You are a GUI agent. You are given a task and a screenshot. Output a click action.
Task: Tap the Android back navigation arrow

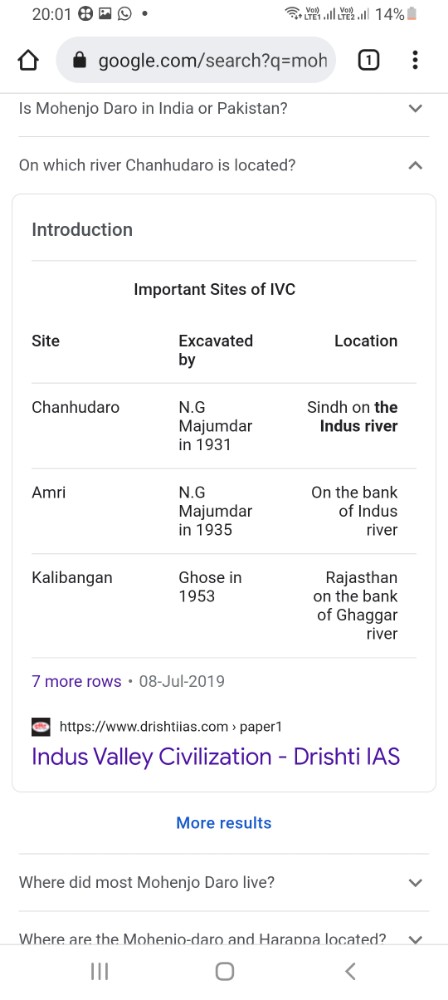(349, 971)
